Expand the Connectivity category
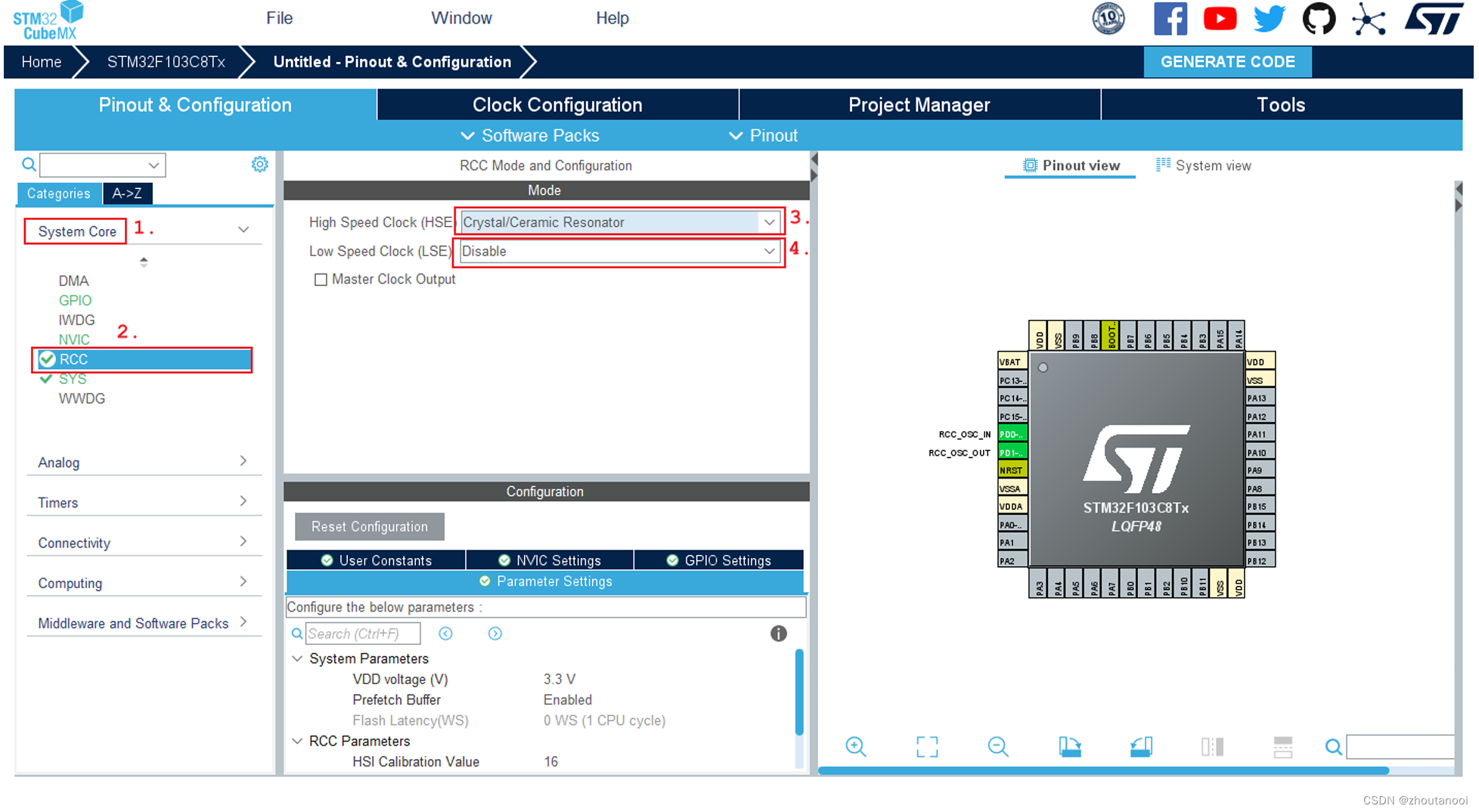Screen dimensions: 1479x812 [x=243, y=541]
